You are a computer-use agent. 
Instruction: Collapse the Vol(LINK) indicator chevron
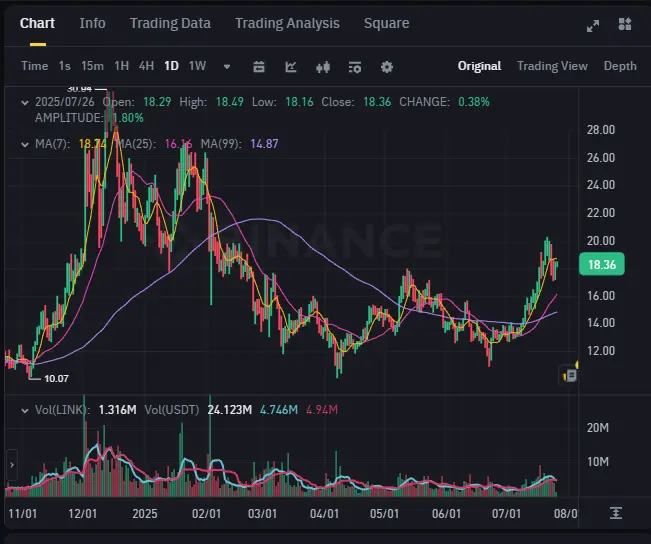click(25, 411)
